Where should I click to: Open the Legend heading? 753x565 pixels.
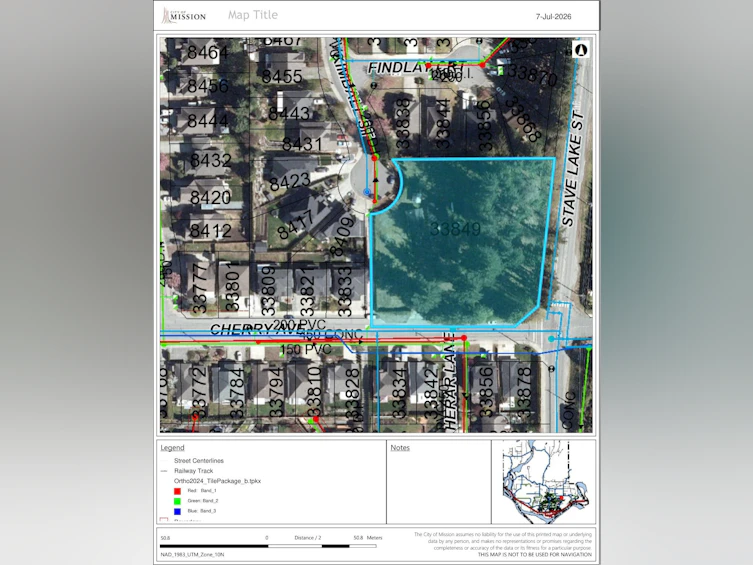tap(172, 447)
